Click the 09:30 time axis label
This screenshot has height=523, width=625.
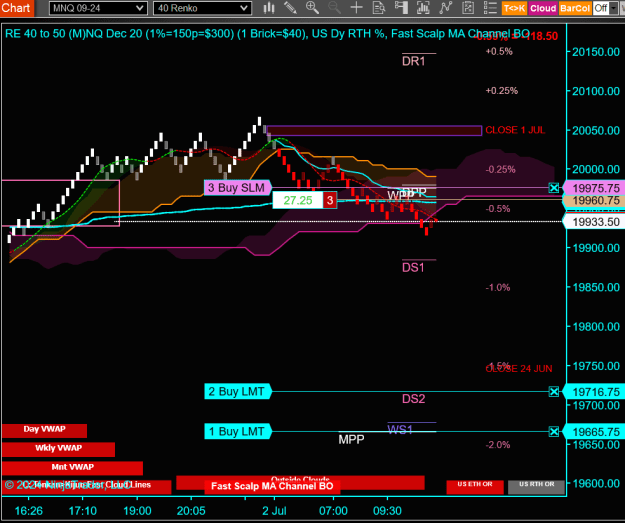tap(387, 511)
